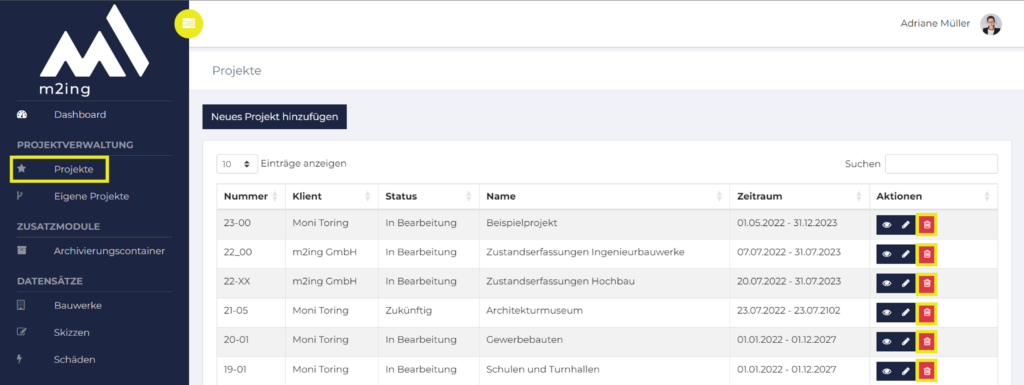Click Zukünftig status cell
1024x385 pixels.
(409, 311)
